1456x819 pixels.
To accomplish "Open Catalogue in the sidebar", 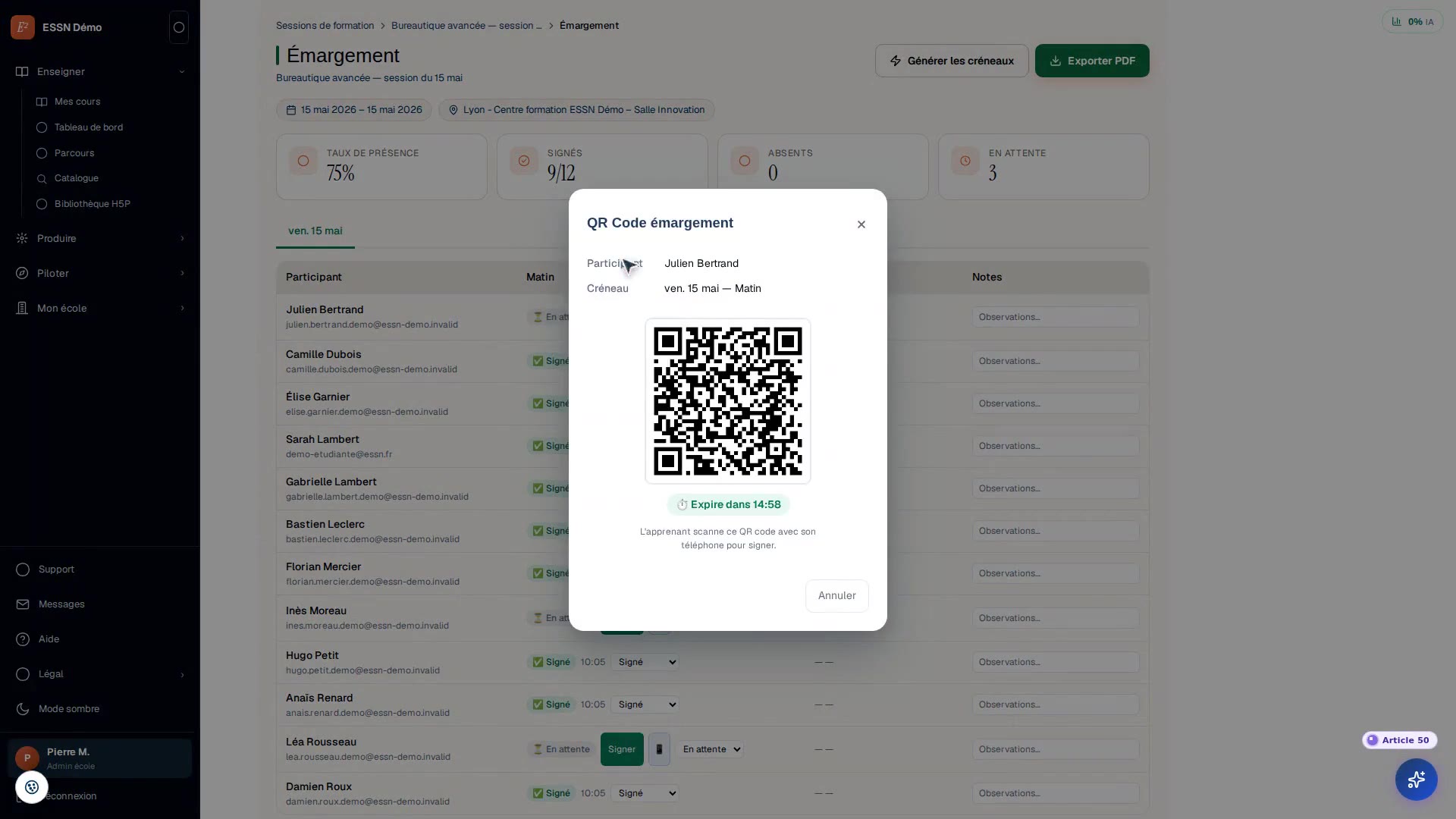I will (77, 178).
